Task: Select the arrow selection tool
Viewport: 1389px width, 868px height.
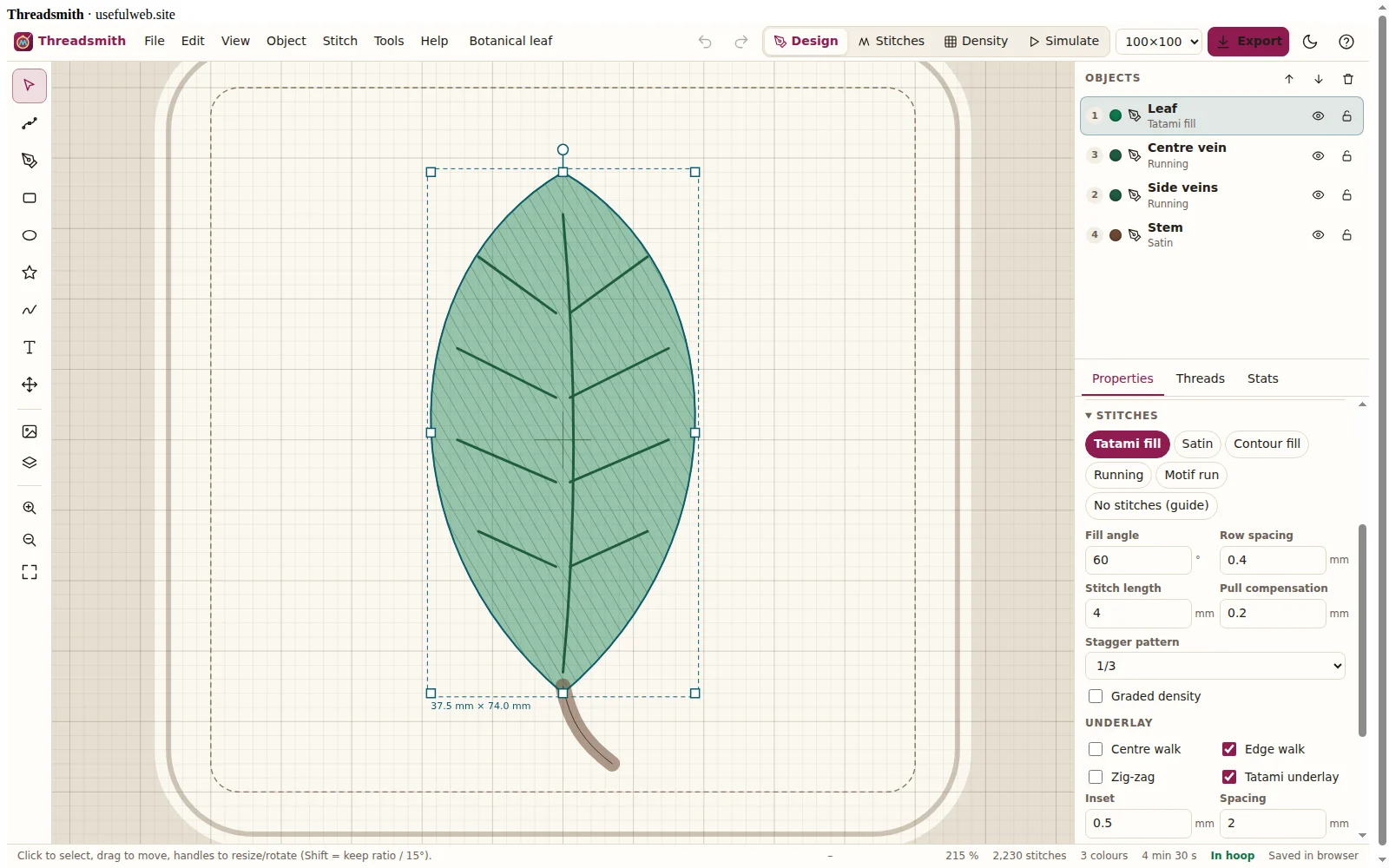Action: coord(30,86)
